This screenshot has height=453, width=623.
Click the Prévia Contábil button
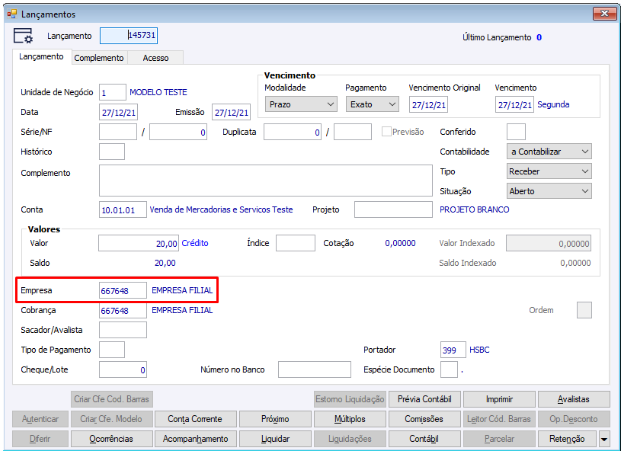pos(424,399)
